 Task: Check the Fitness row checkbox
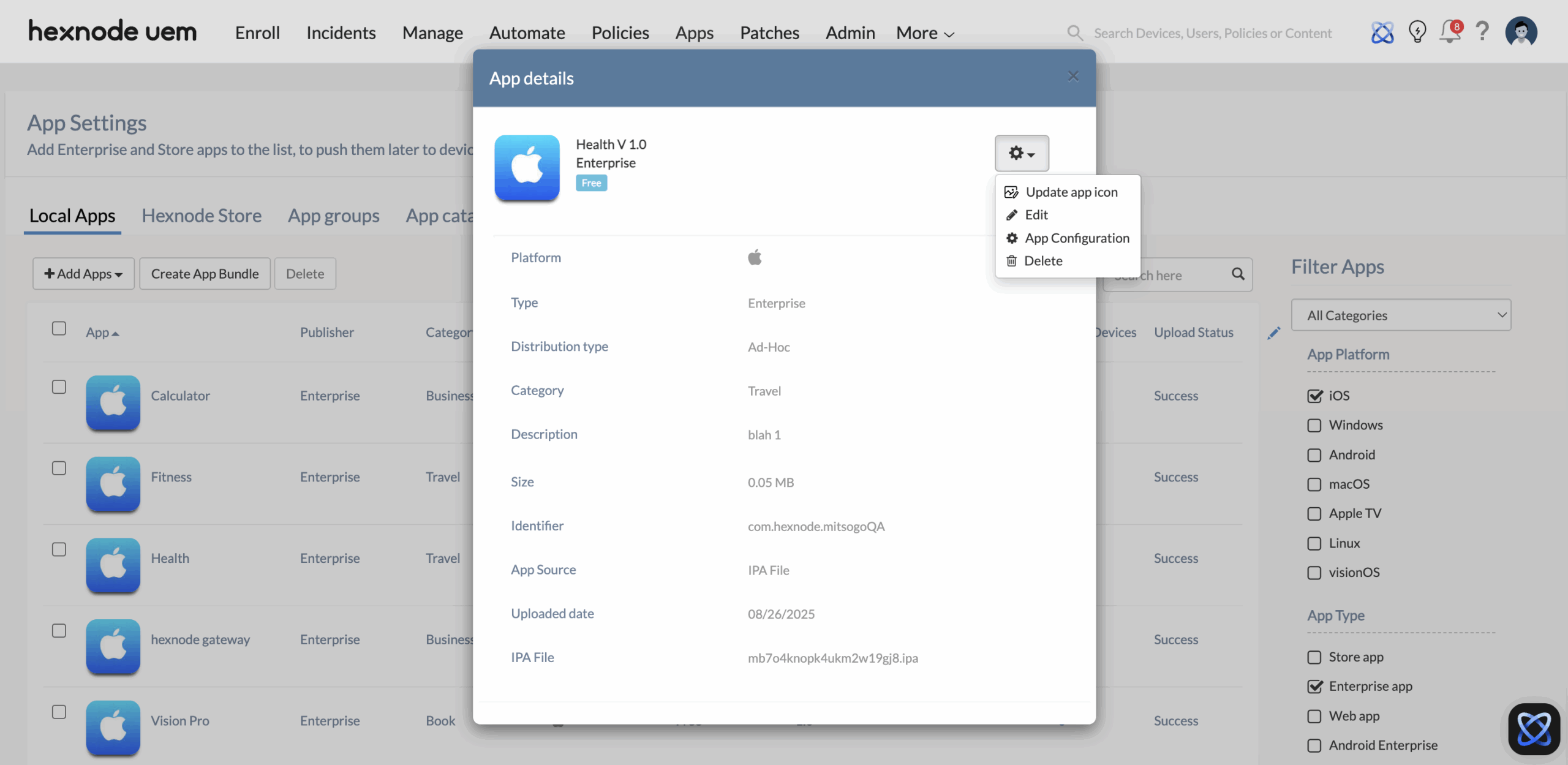(x=59, y=469)
